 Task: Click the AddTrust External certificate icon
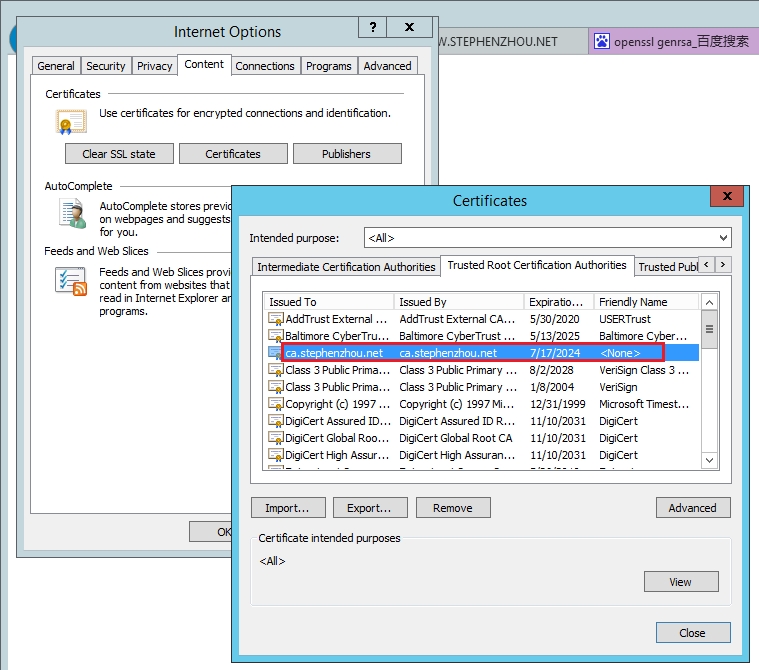tap(275, 319)
